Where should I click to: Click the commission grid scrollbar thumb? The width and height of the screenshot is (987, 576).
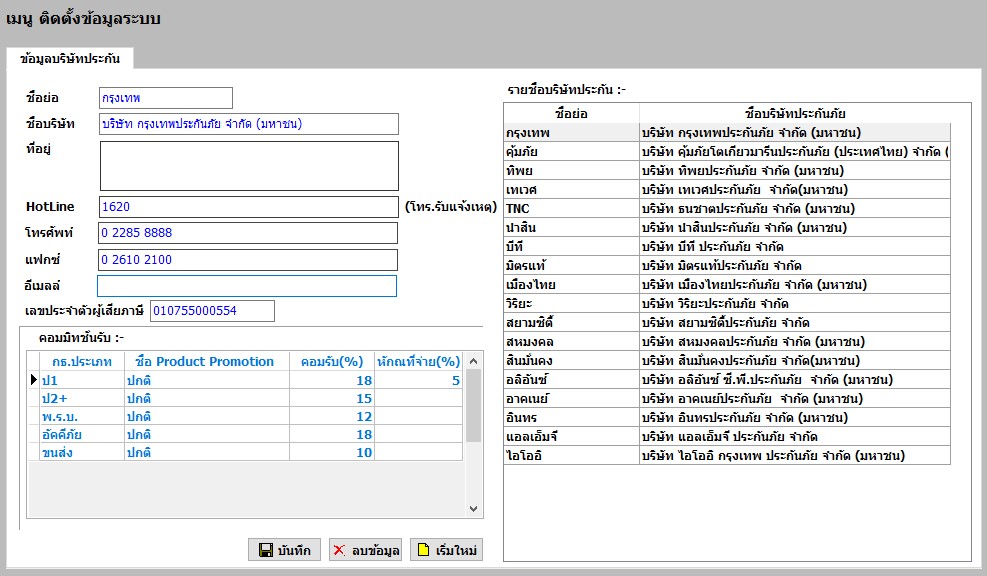pyautogui.click(x=473, y=406)
